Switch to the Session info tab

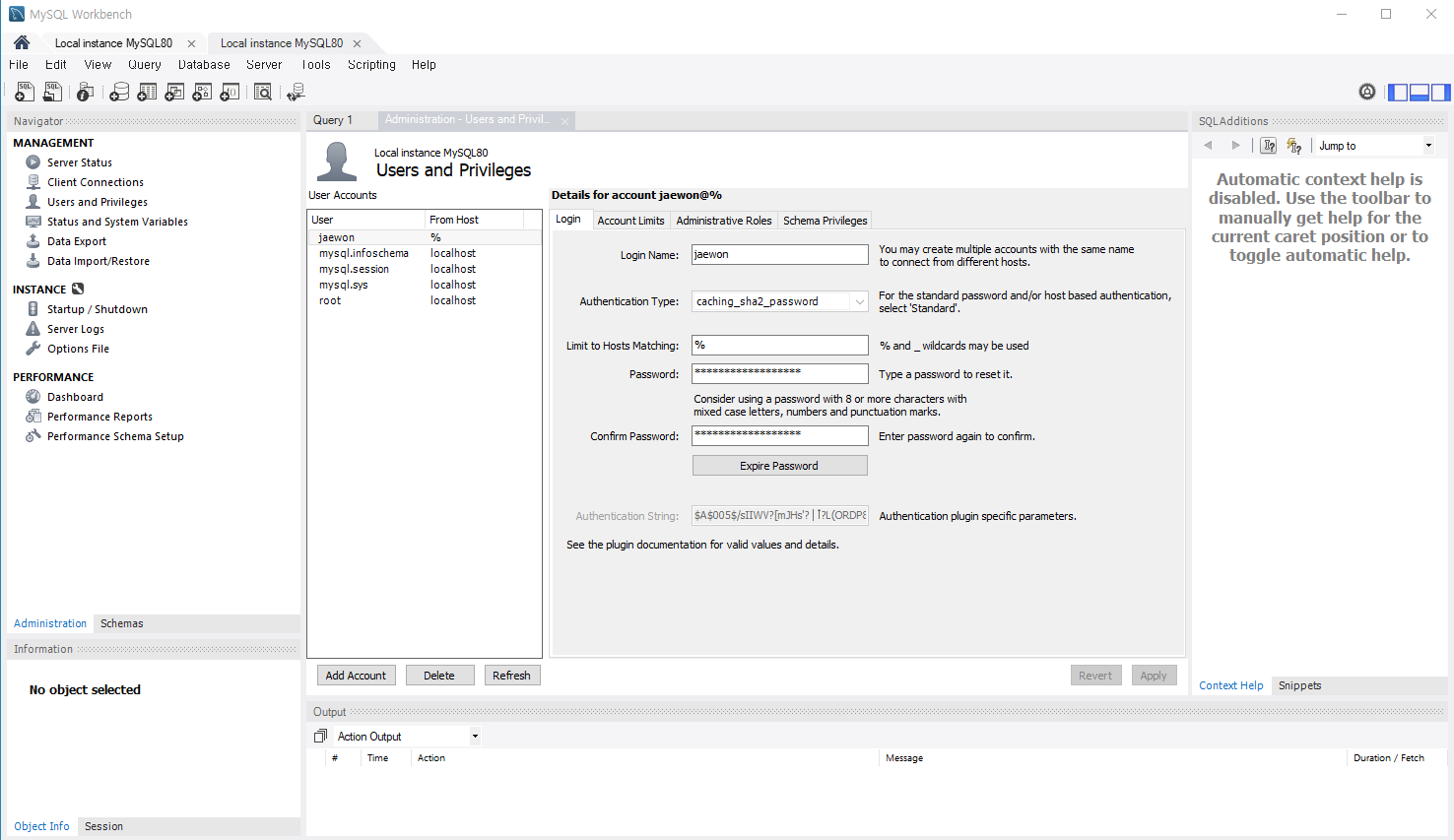click(103, 826)
